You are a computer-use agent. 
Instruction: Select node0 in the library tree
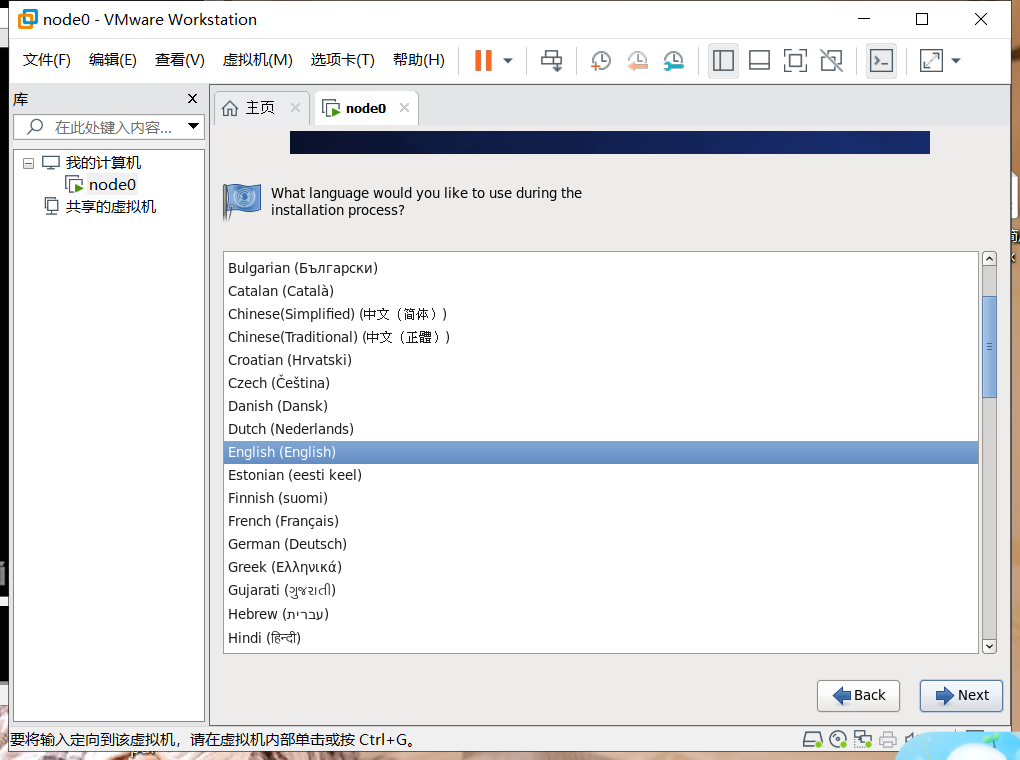tap(112, 185)
